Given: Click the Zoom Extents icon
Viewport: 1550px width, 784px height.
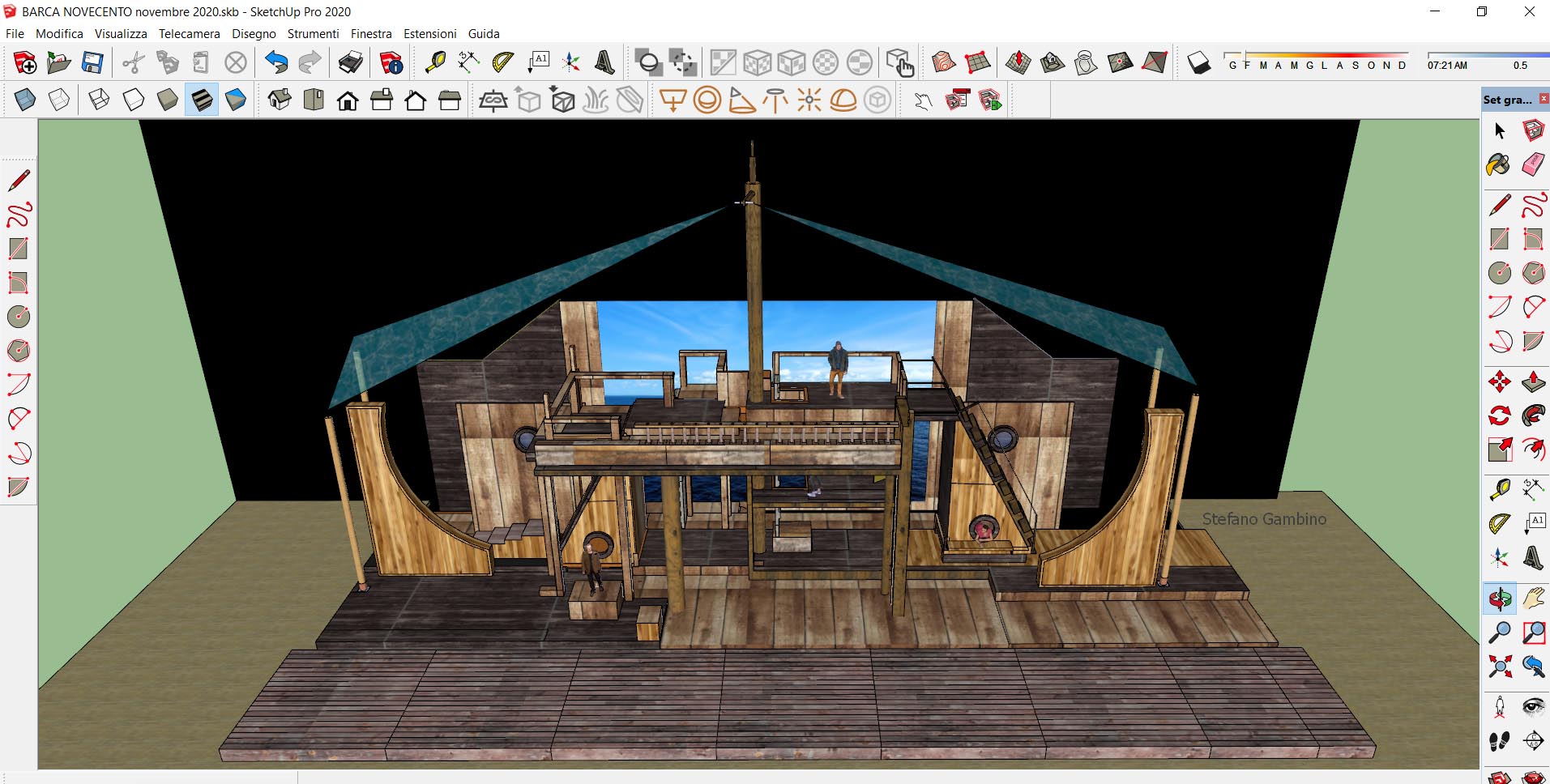Looking at the screenshot, I should click(1499, 667).
